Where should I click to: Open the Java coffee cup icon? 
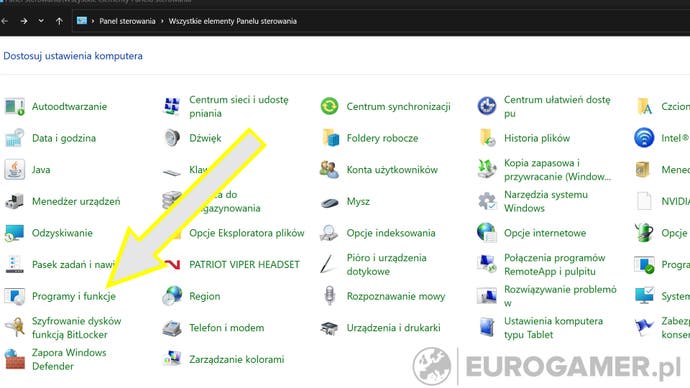15,170
